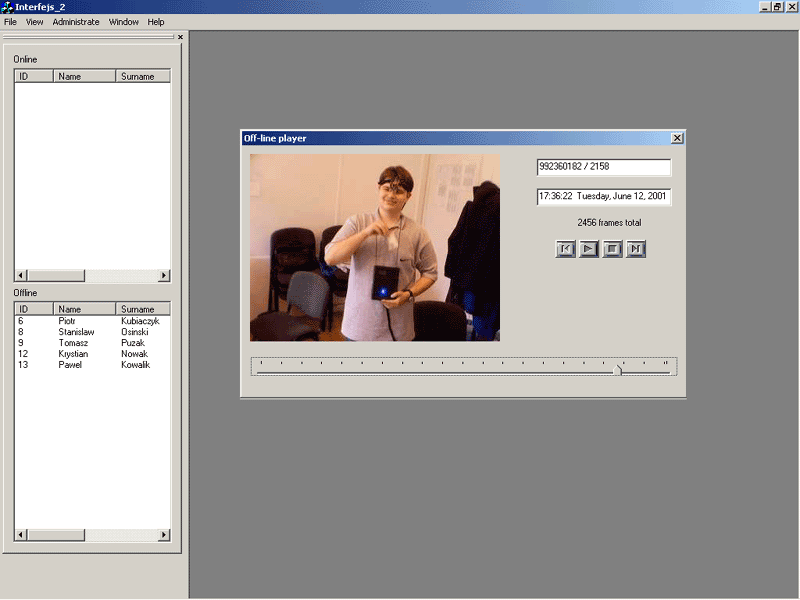Viewport: 800px width, 600px height.
Task: Close the Off-line player dialog
Action: (677, 138)
